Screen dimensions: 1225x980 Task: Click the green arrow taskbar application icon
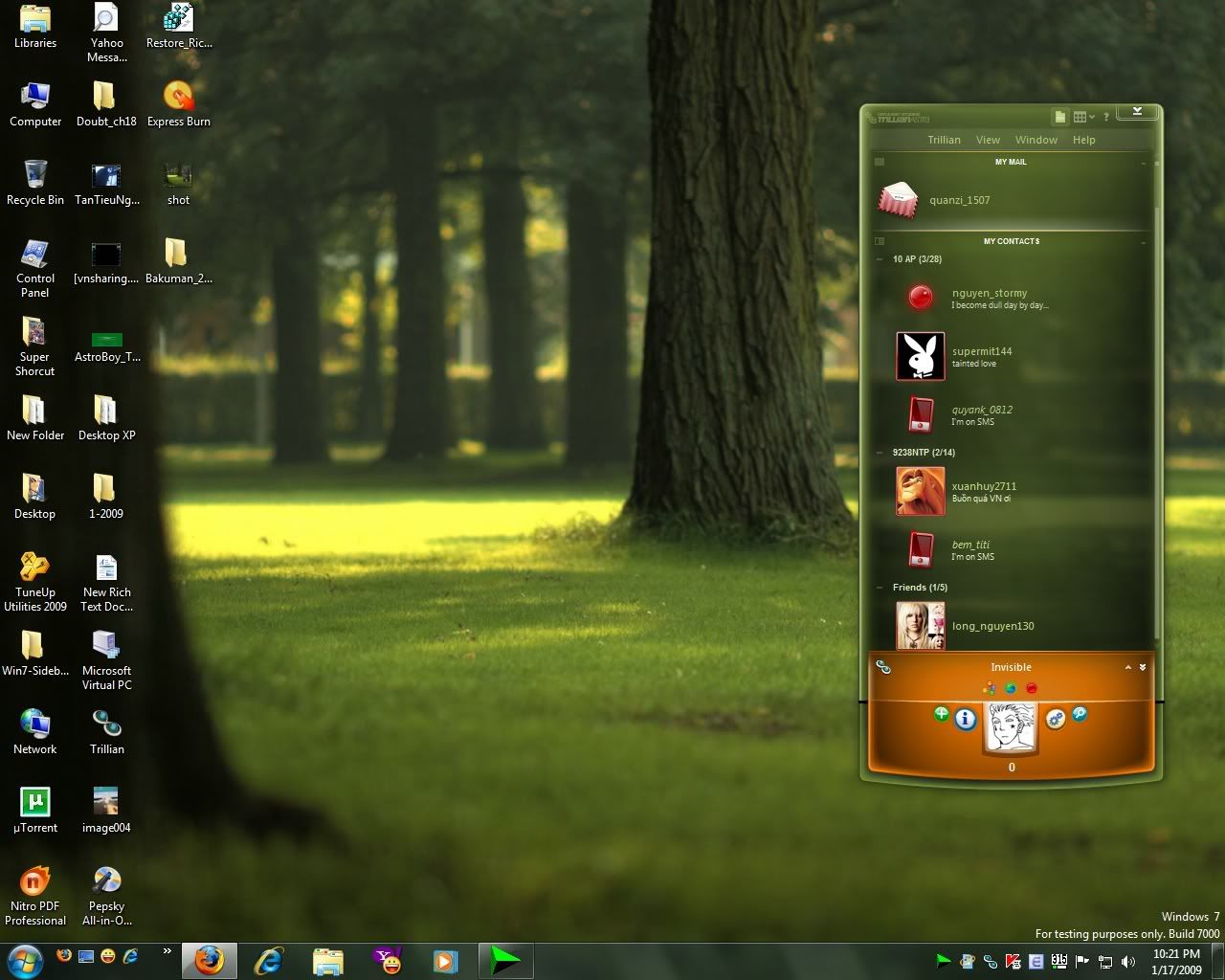pyautogui.click(x=504, y=960)
